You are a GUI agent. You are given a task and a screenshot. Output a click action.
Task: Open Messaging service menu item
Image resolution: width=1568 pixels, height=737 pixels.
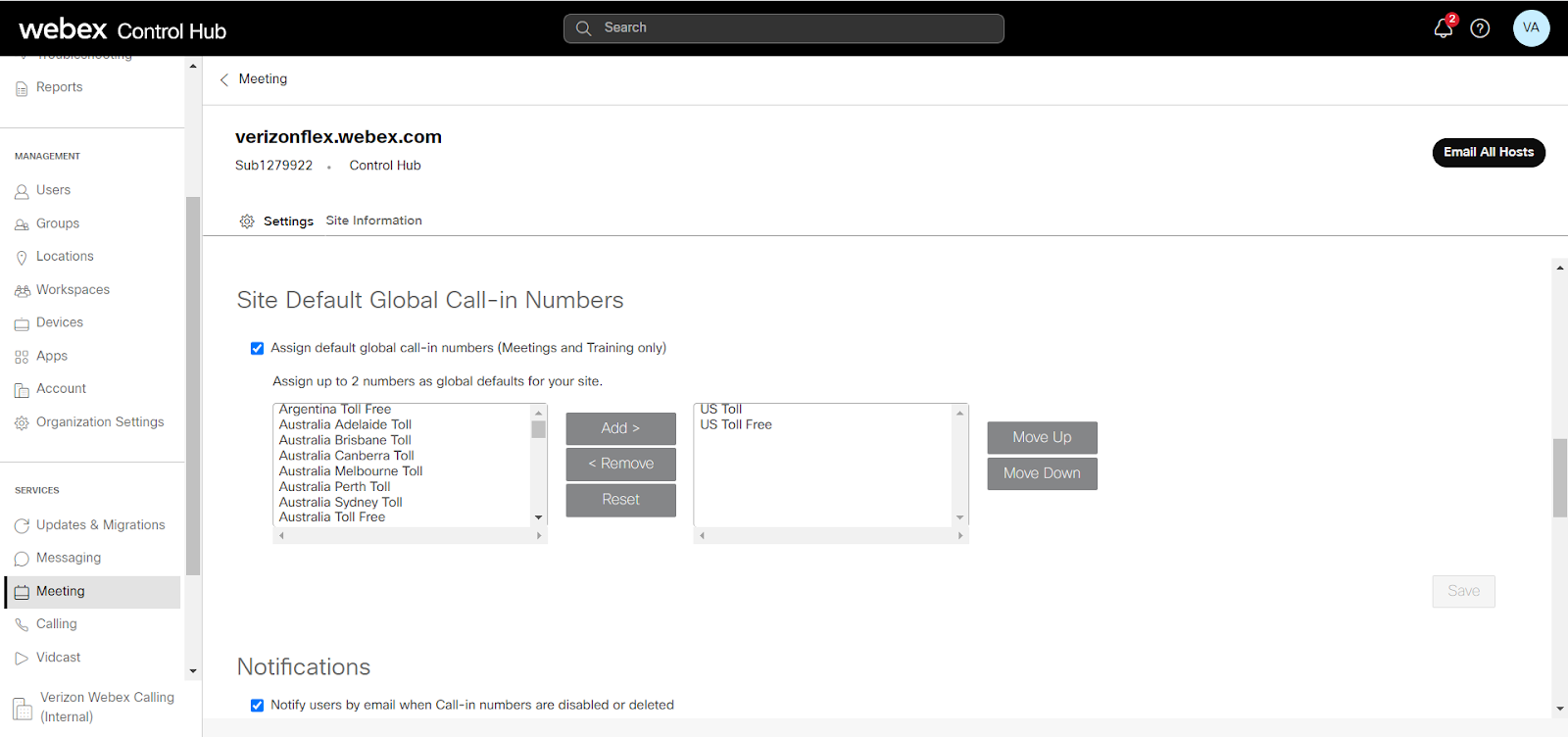coord(69,558)
